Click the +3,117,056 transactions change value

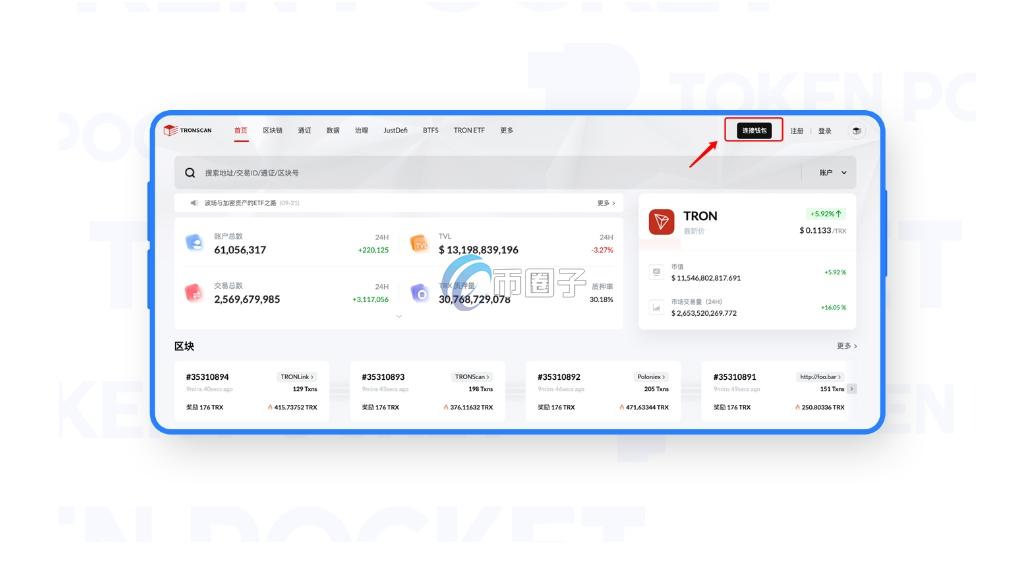[x=371, y=299]
